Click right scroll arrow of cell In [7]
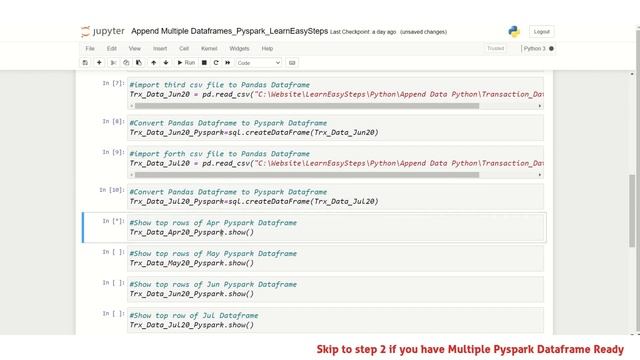This screenshot has height=360, width=640. point(540,106)
